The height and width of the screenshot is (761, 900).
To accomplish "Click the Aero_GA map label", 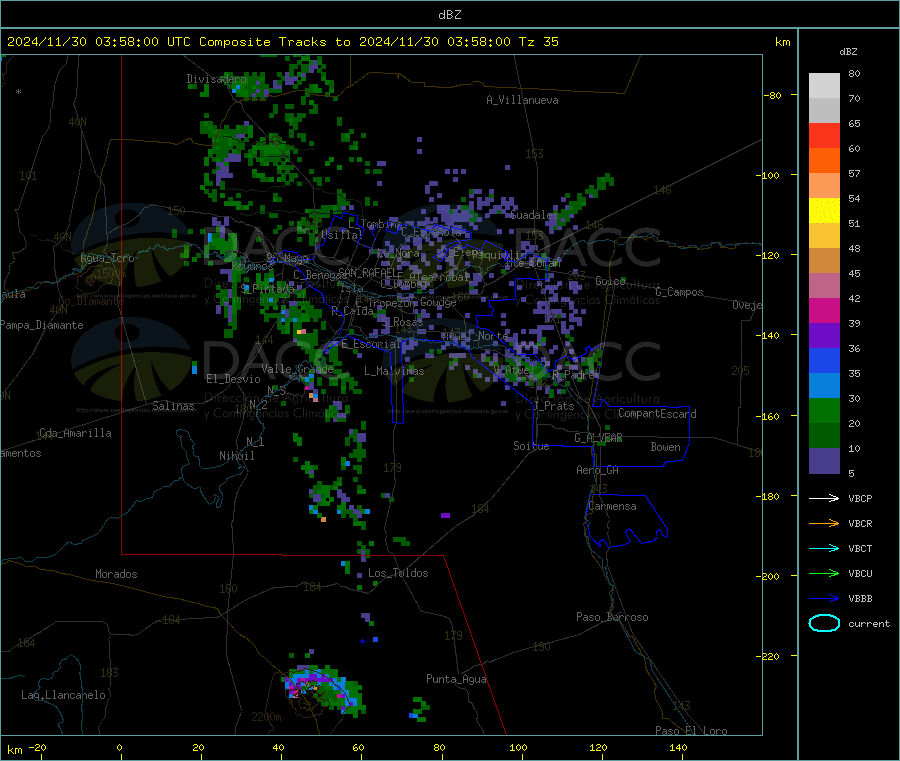I will click(x=598, y=470).
